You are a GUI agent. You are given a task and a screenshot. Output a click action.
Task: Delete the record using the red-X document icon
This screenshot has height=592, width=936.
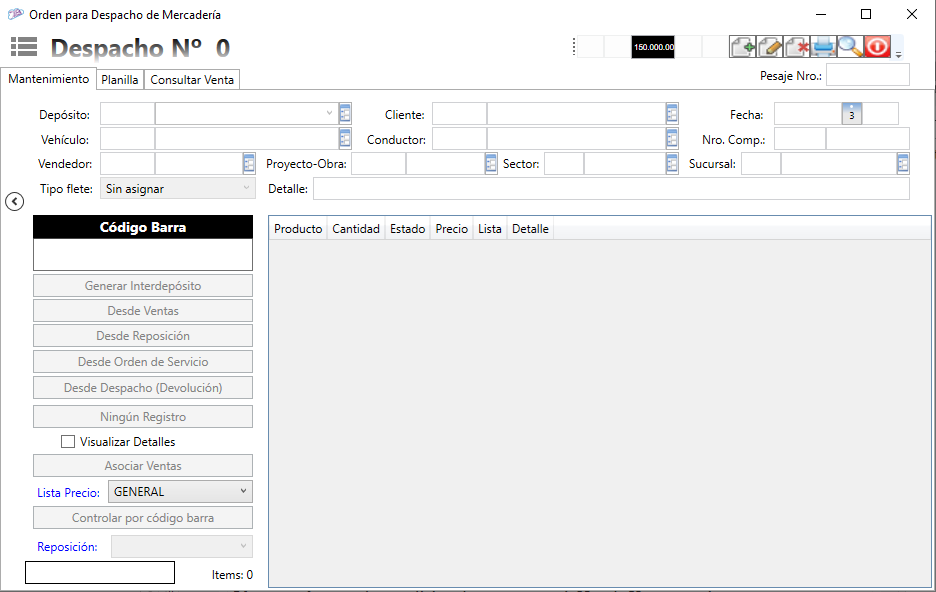[x=797, y=47]
